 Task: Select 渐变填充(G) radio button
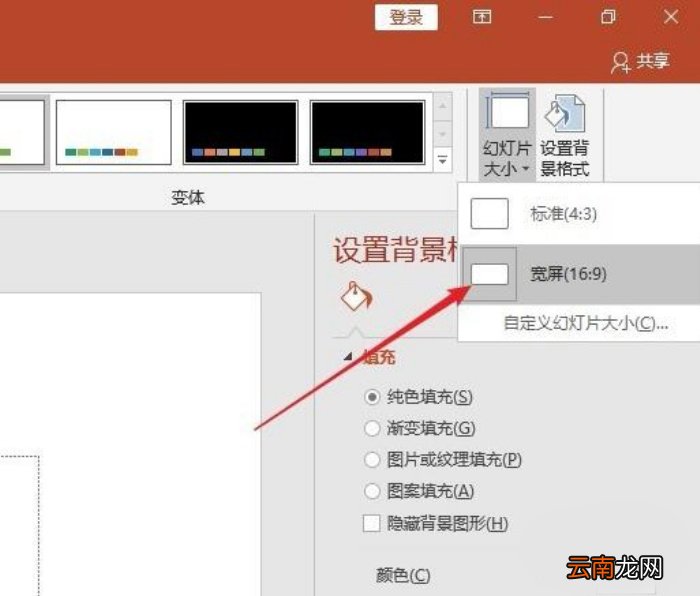point(372,429)
